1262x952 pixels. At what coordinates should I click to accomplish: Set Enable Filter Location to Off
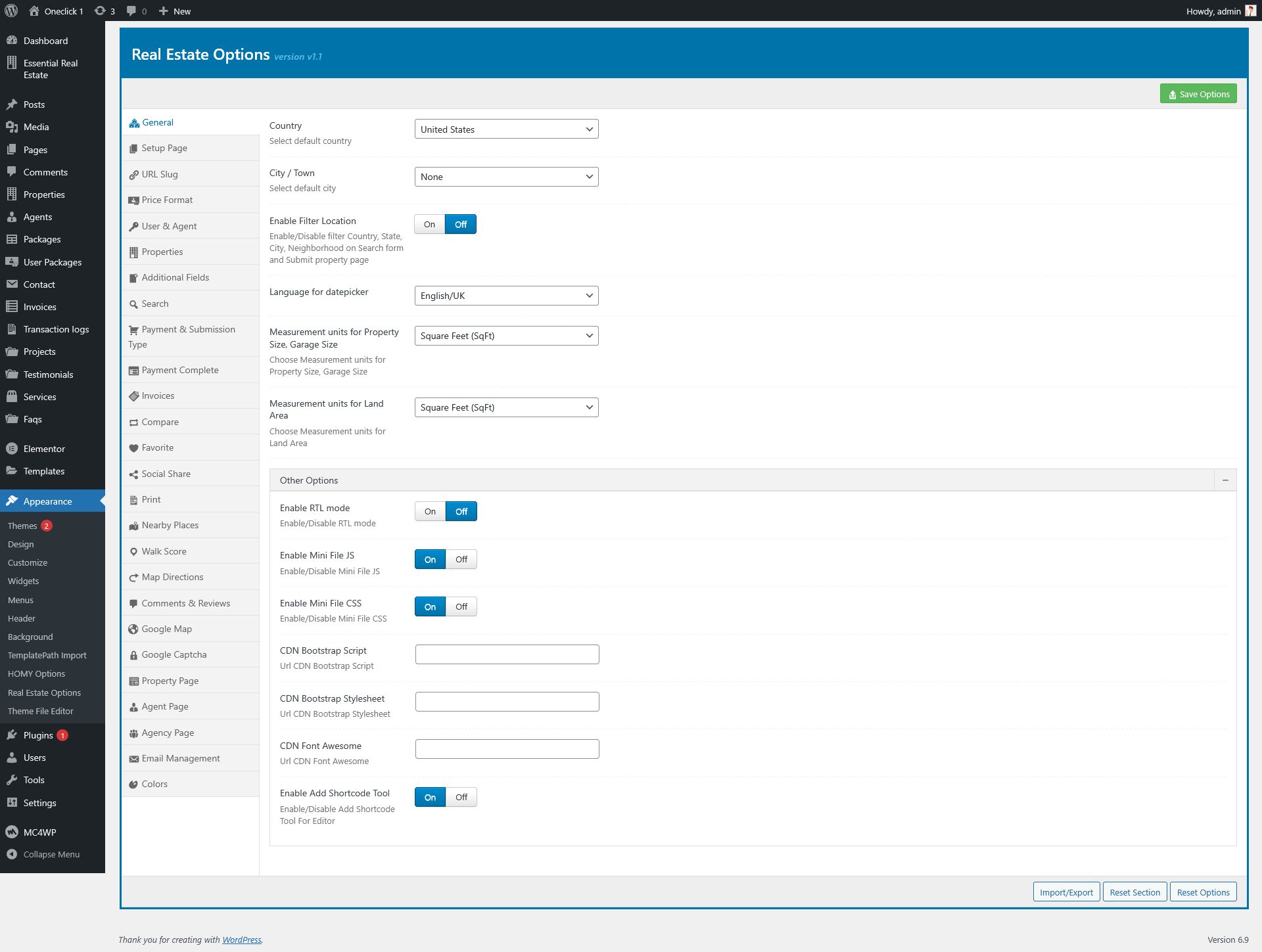coord(461,224)
